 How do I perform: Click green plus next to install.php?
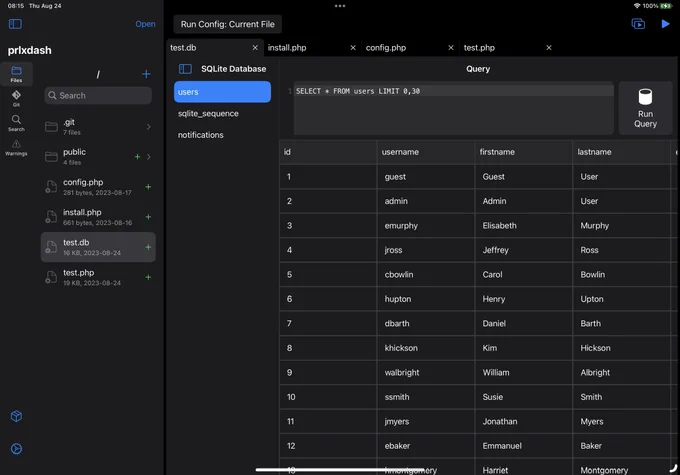[148, 216]
